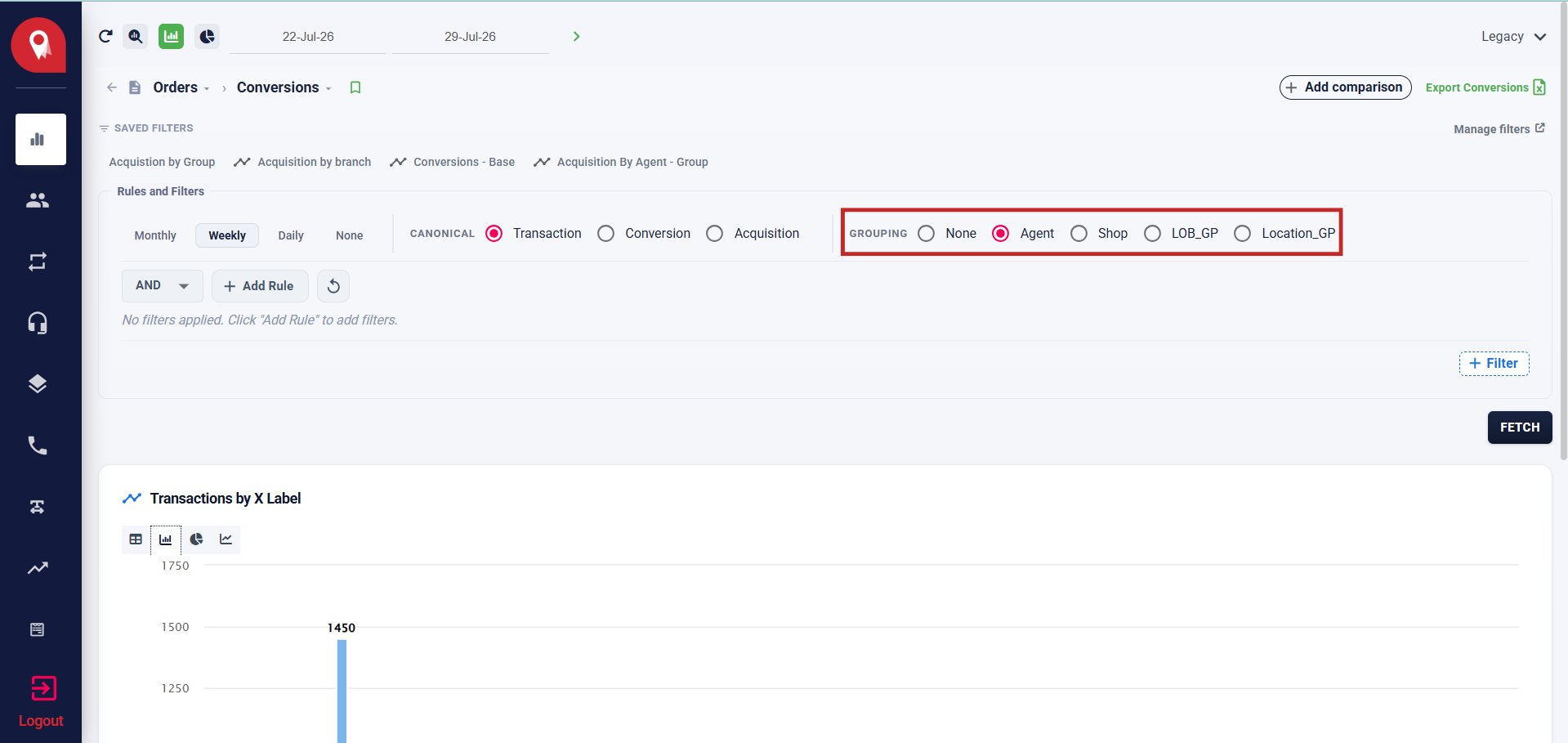Select the Transaction canonical radio button
Screen dimensions: 1568x743
(494, 234)
